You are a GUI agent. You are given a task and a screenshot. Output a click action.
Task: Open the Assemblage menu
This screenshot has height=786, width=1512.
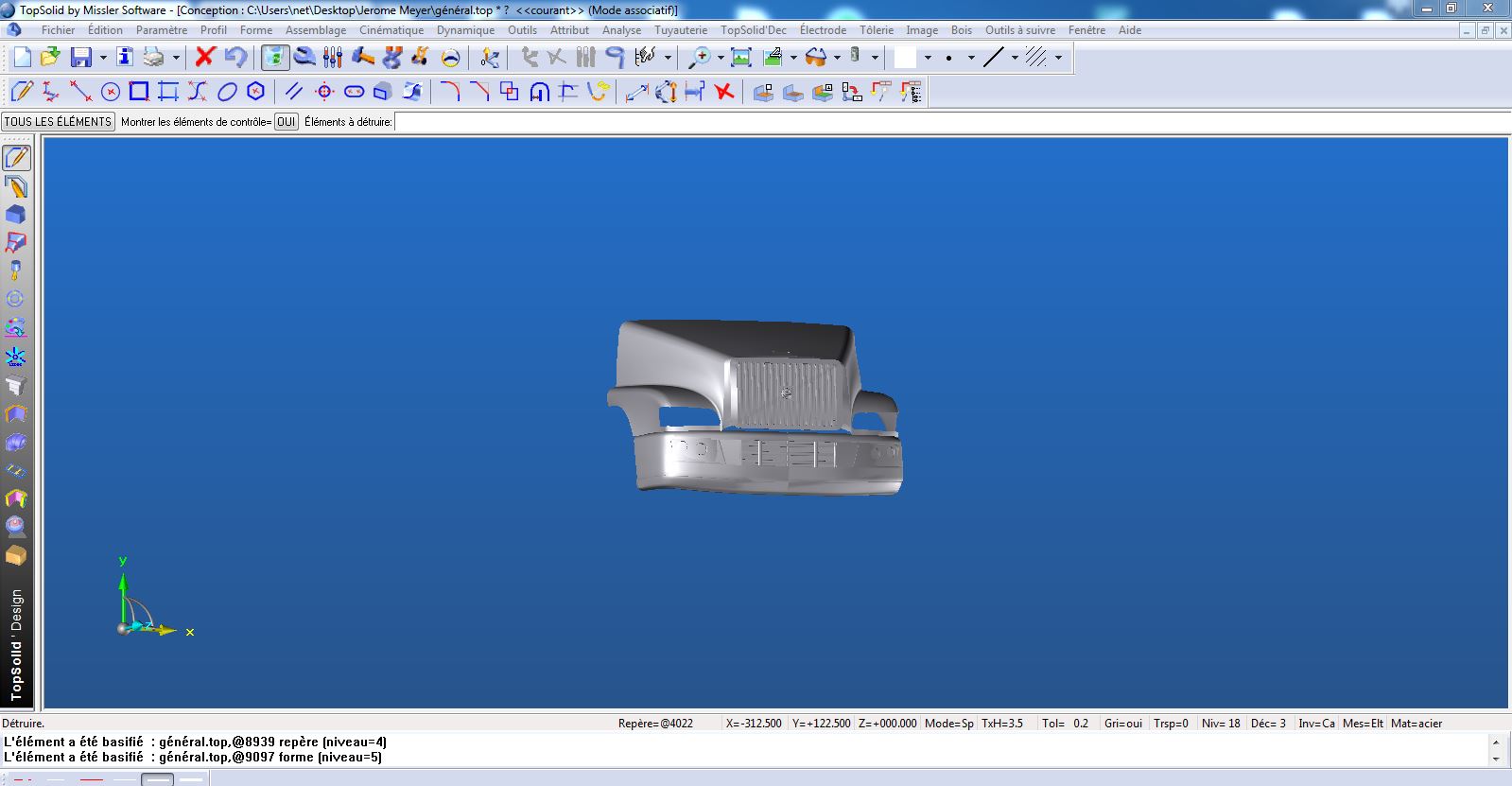pos(315,30)
